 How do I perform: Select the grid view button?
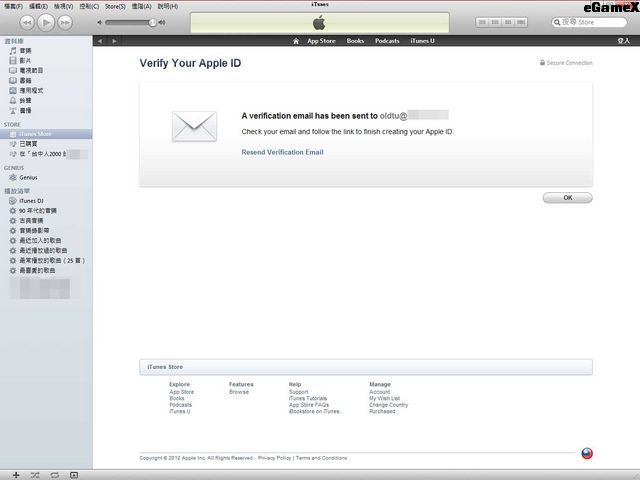click(508, 22)
